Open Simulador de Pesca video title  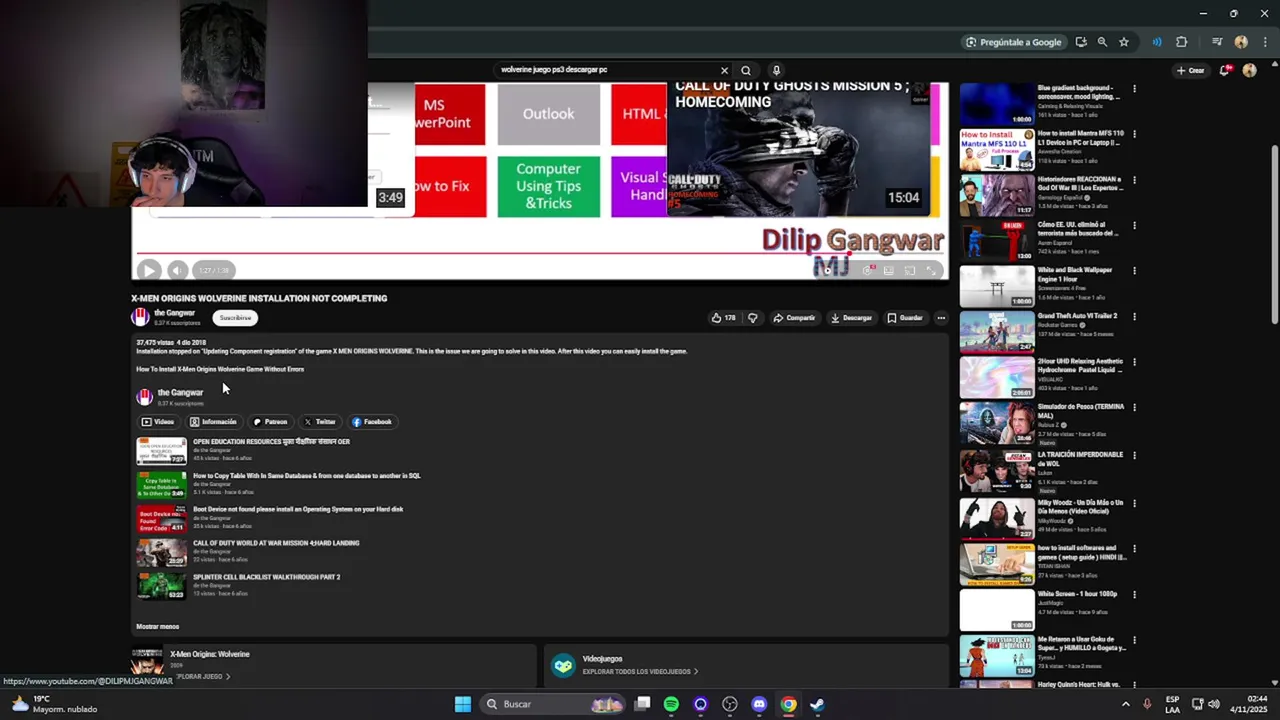(1081, 411)
